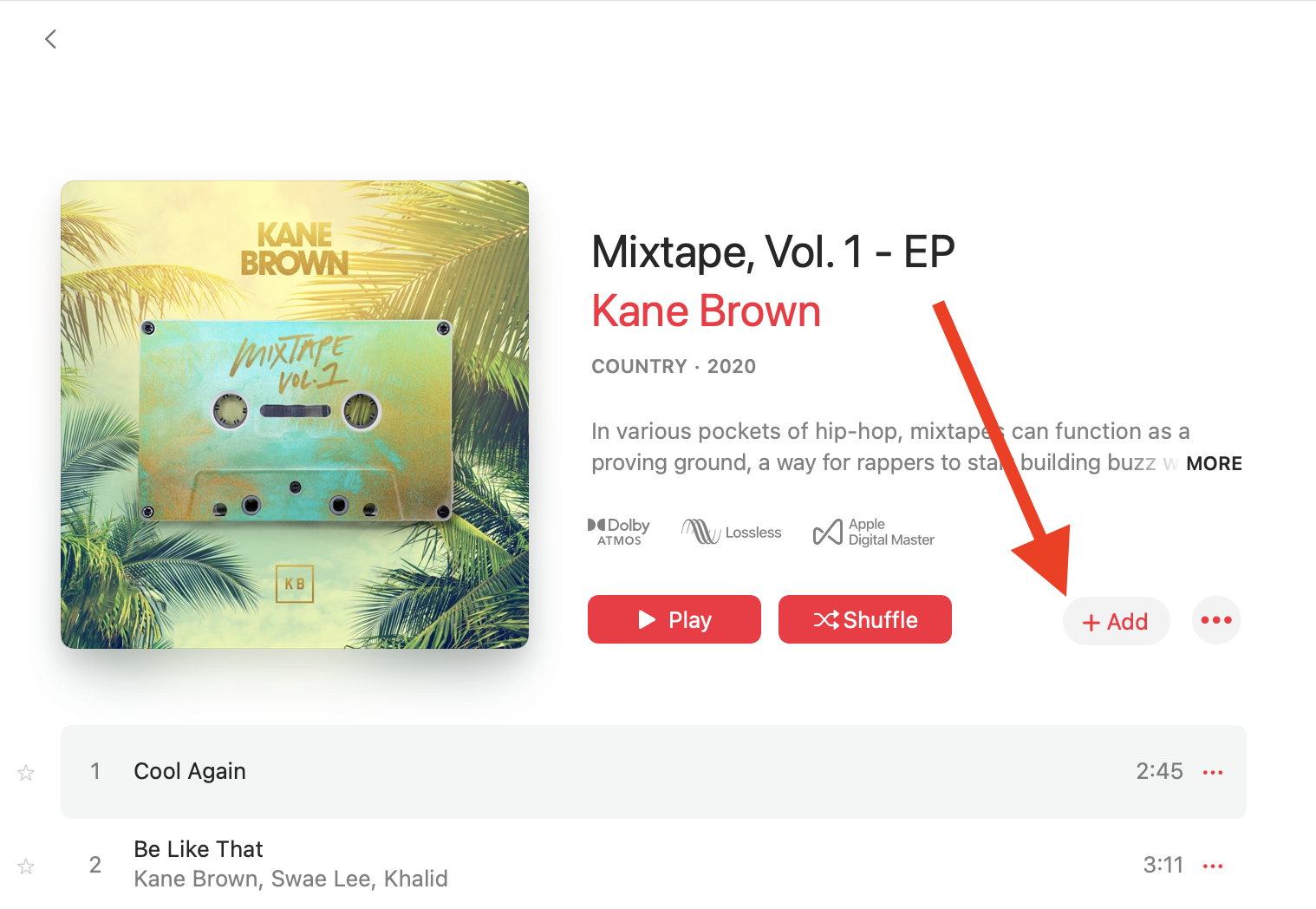Click the Mixtape, Vol. 1 - EP title
Screen dimensions: 1316x909
tap(773, 252)
